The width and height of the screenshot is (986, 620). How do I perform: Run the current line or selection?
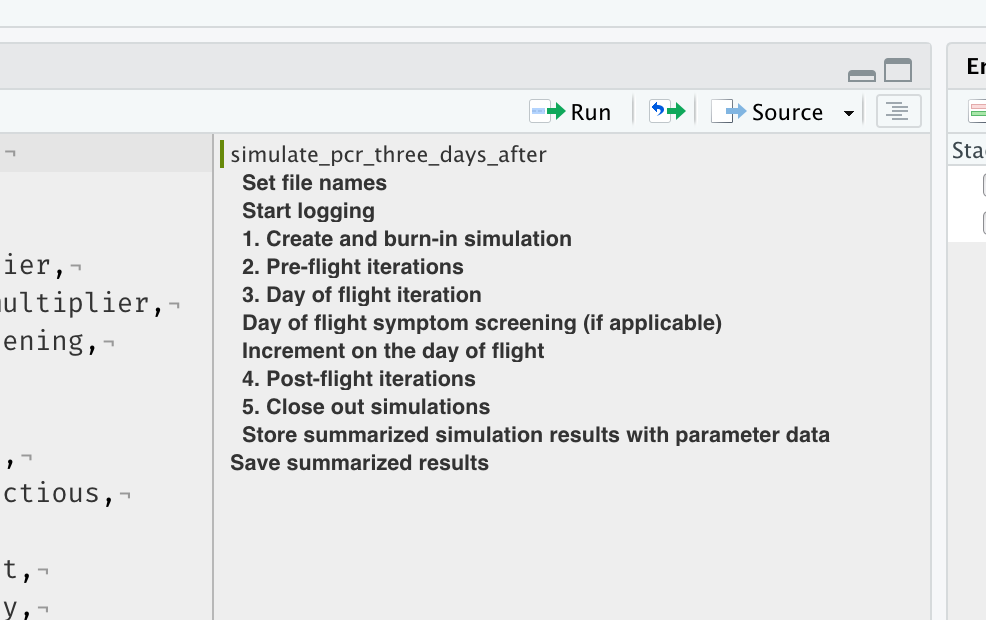[570, 112]
